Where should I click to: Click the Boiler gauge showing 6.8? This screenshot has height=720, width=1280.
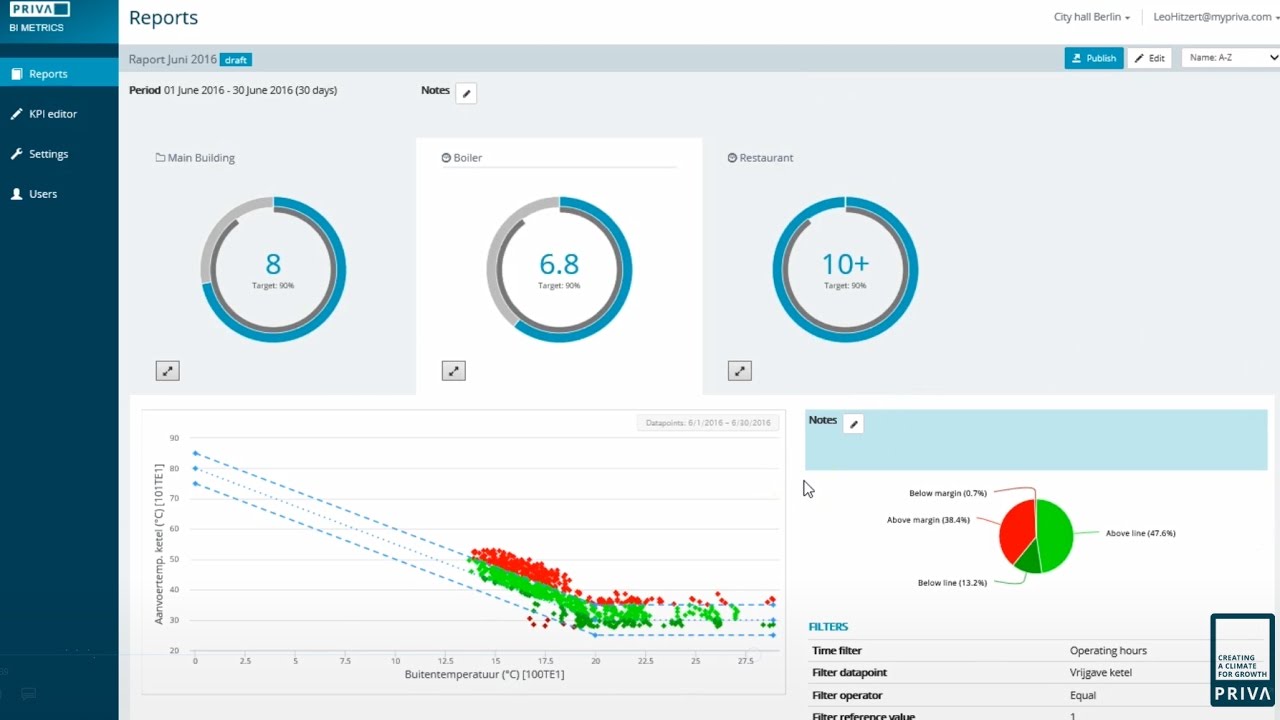point(559,270)
